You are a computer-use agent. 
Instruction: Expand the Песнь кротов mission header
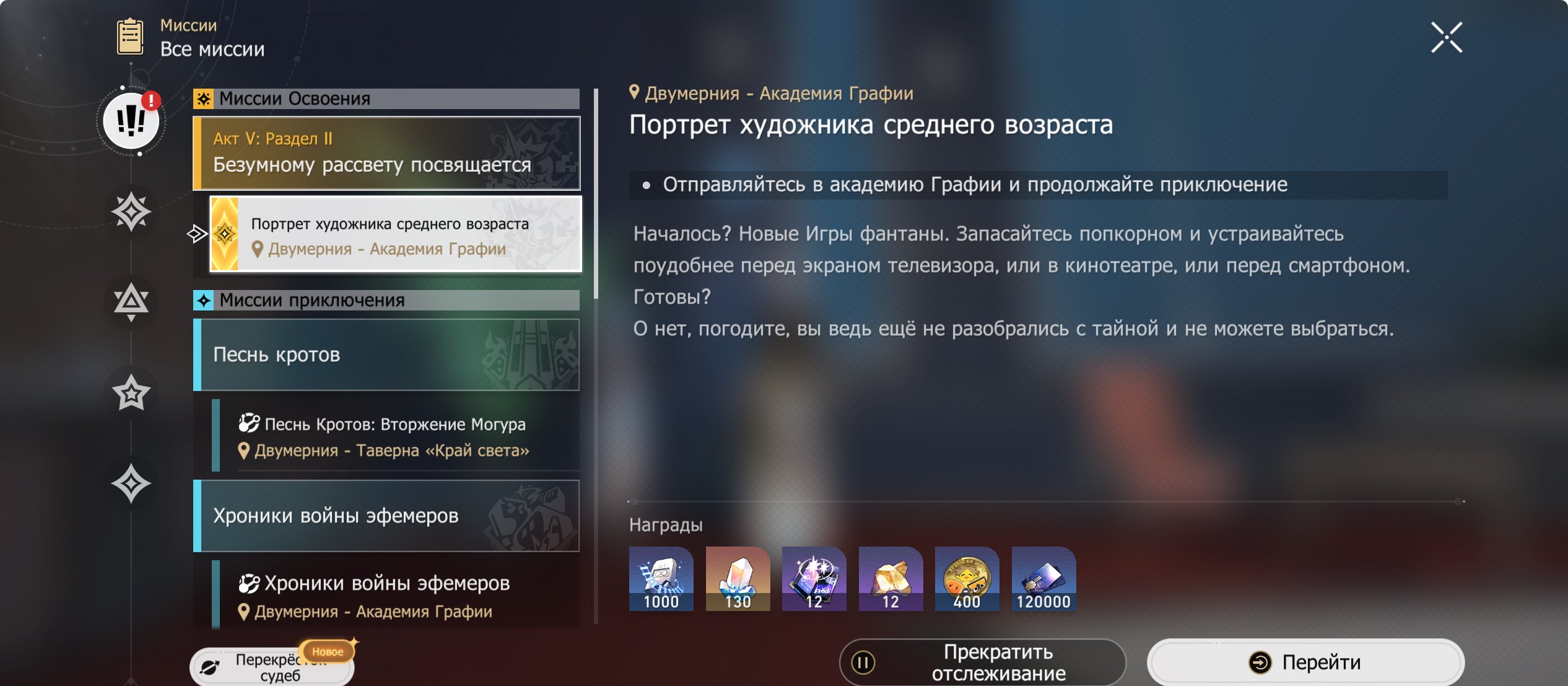tap(386, 355)
